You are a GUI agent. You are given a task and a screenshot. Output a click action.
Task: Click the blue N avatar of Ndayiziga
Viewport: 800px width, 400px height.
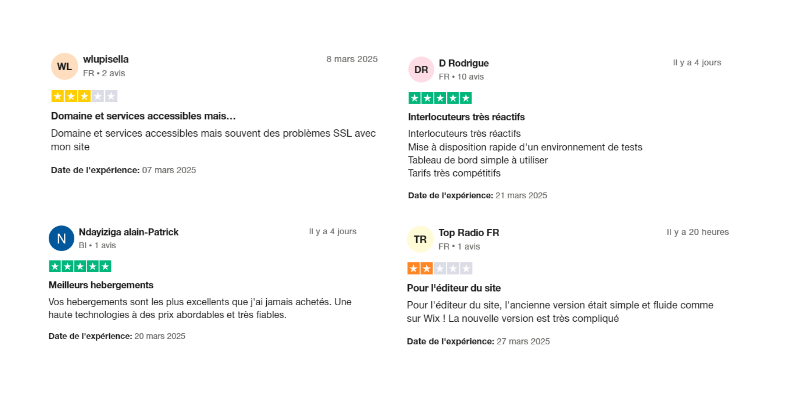[62, 238]
